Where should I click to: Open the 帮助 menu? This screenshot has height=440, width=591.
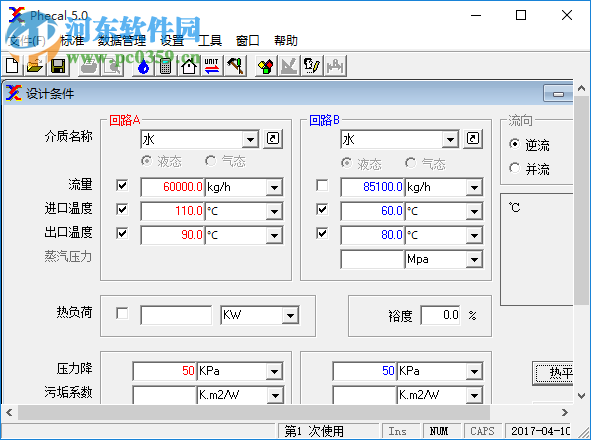[x=286, y=40]
